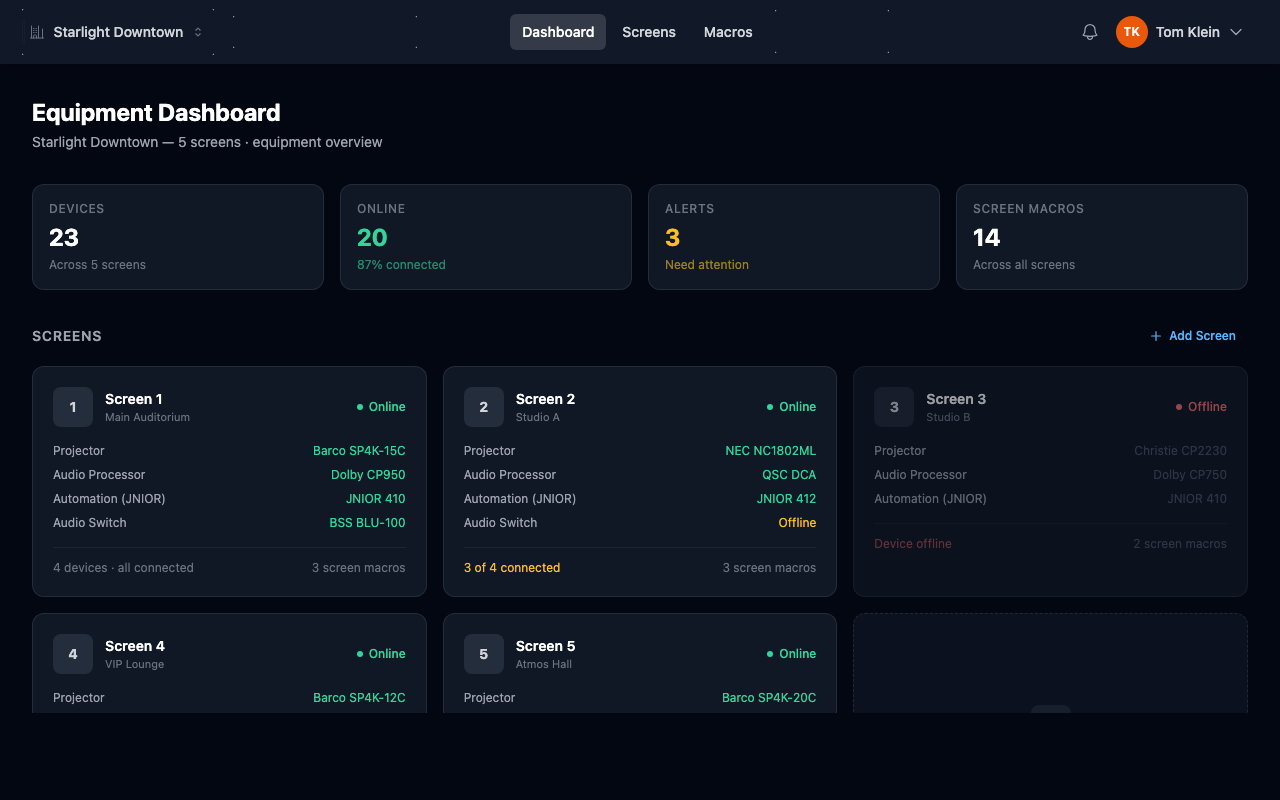Open the notifications bell
The width and height of the screenshot is (1280, 800).
coord(1090,32)
